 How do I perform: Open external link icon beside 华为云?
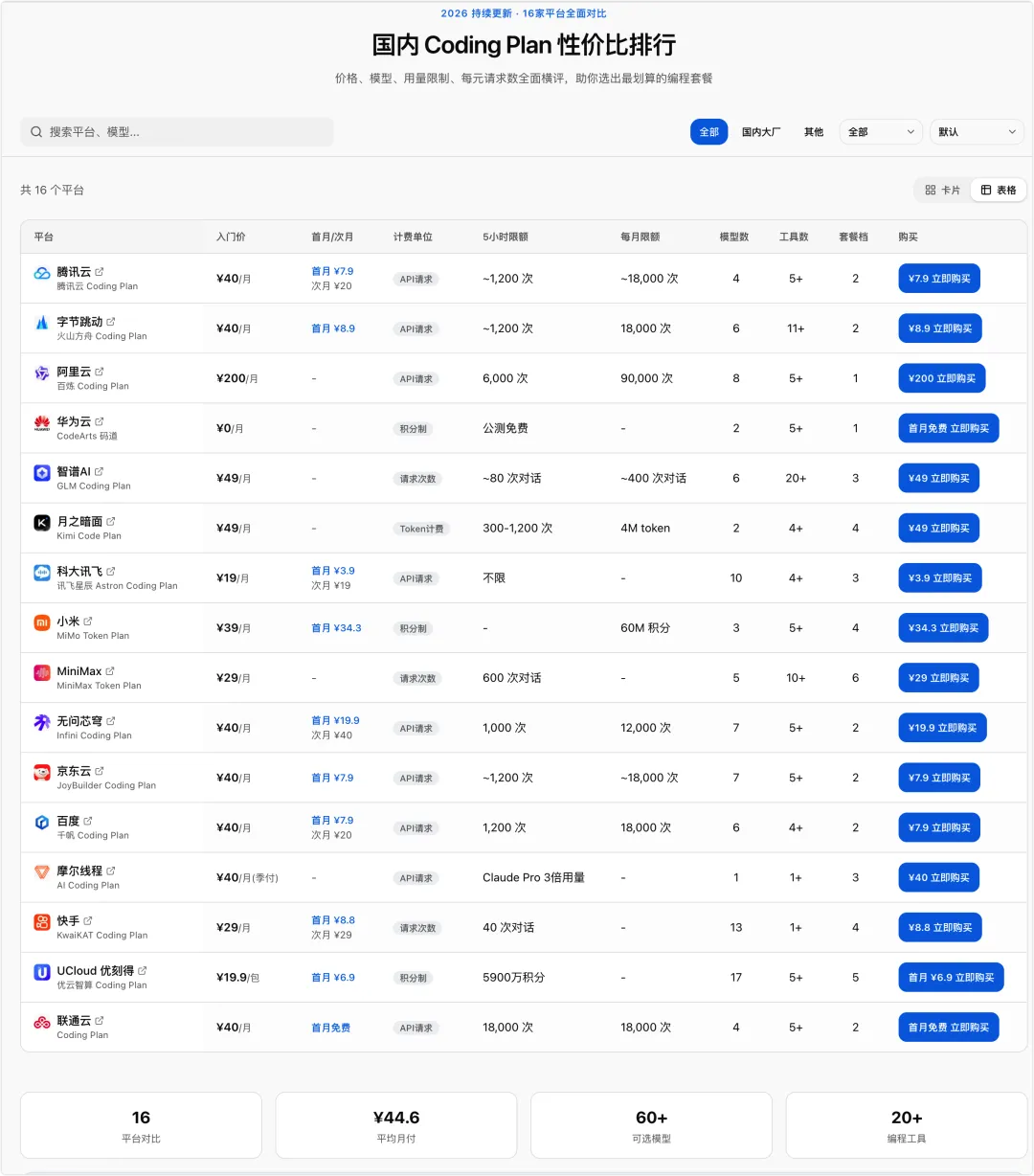100,421
